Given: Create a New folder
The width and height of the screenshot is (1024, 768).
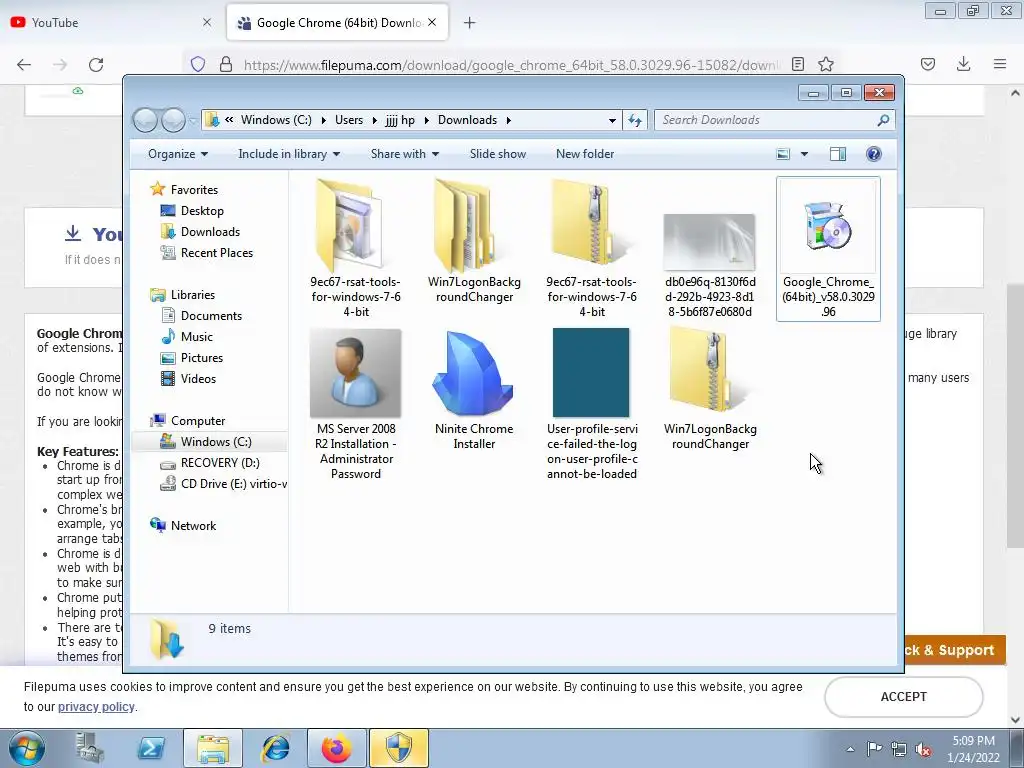Looking at the screenshot, I should click(585, 154).
